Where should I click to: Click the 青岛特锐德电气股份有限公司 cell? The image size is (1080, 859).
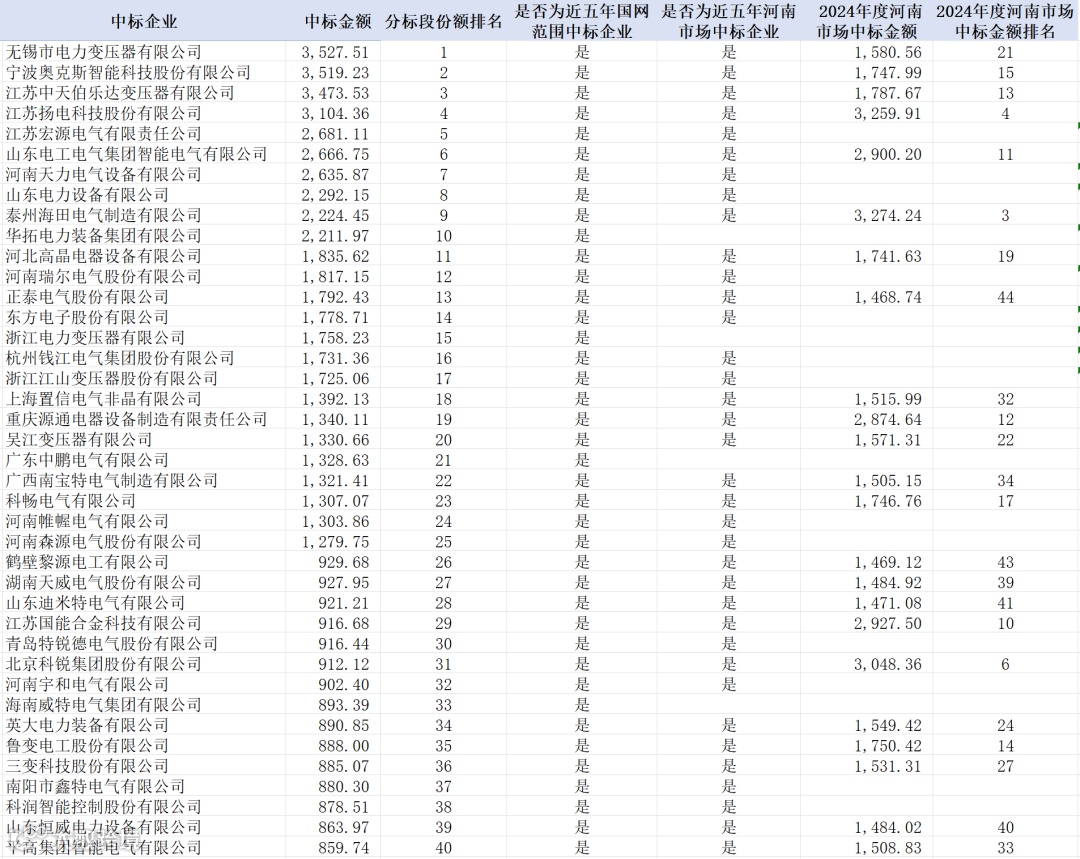[112, 643]
